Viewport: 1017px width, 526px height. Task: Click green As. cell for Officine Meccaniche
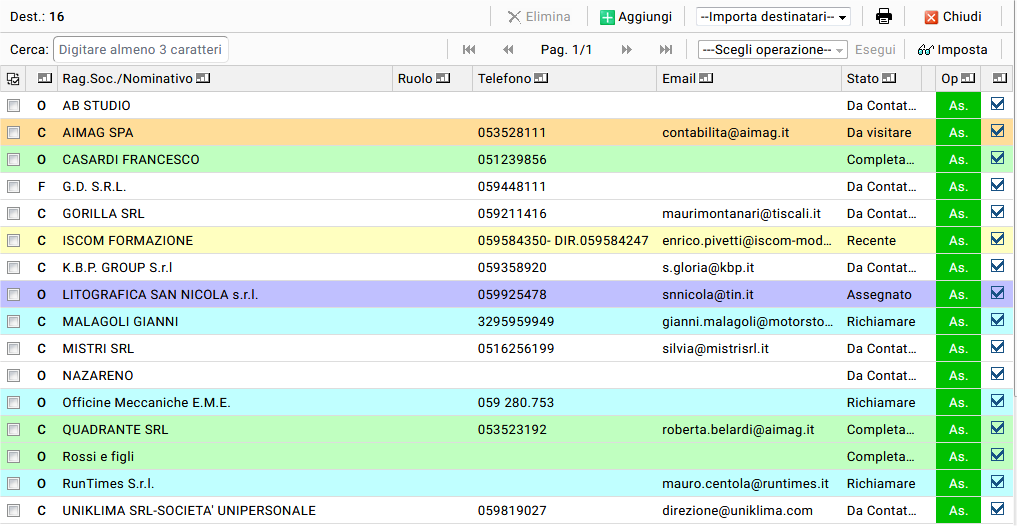958,403
